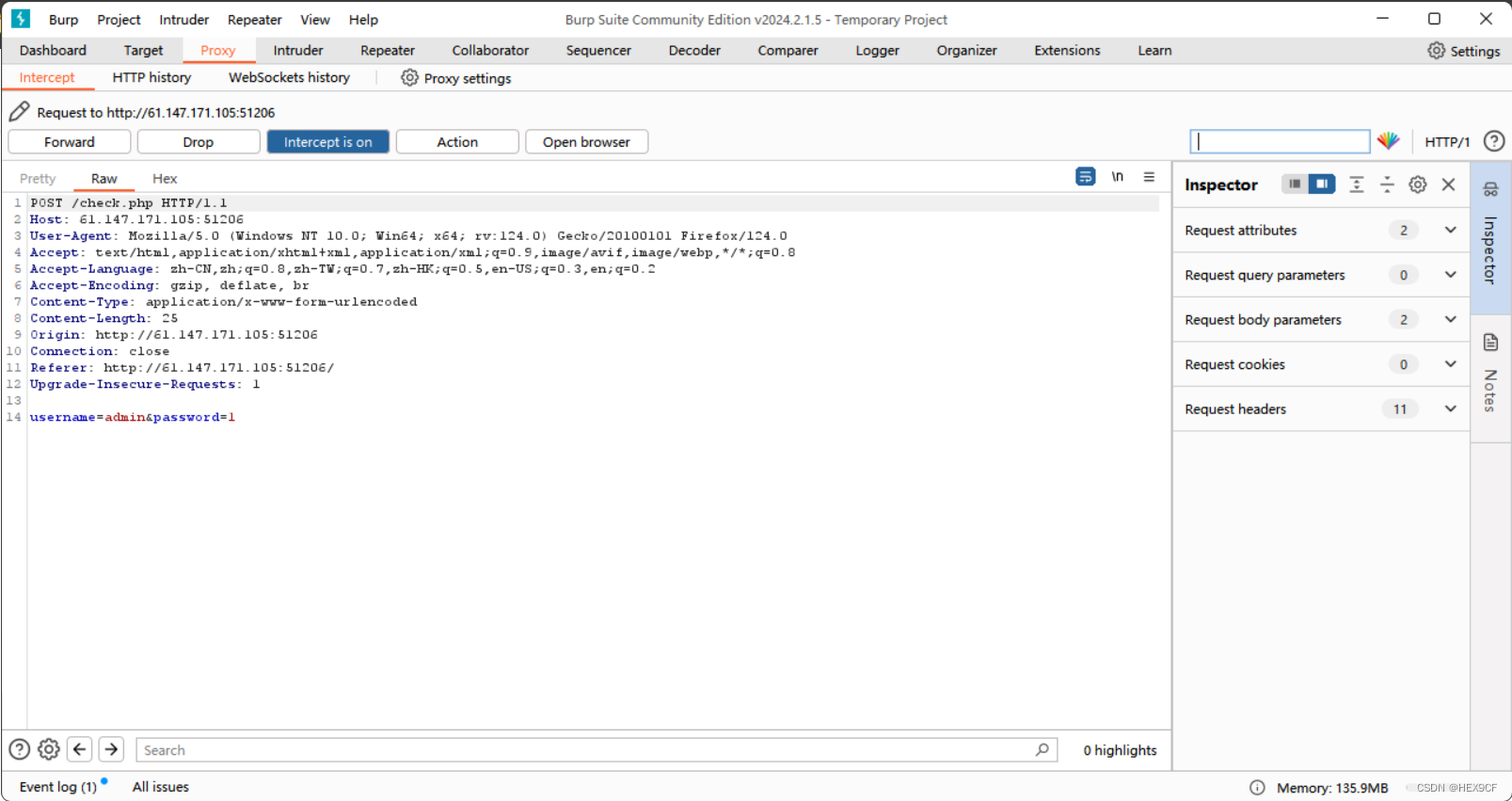Screen dimensions: 1512x801
Task: Click the Forward button
Action: (70, 142)
